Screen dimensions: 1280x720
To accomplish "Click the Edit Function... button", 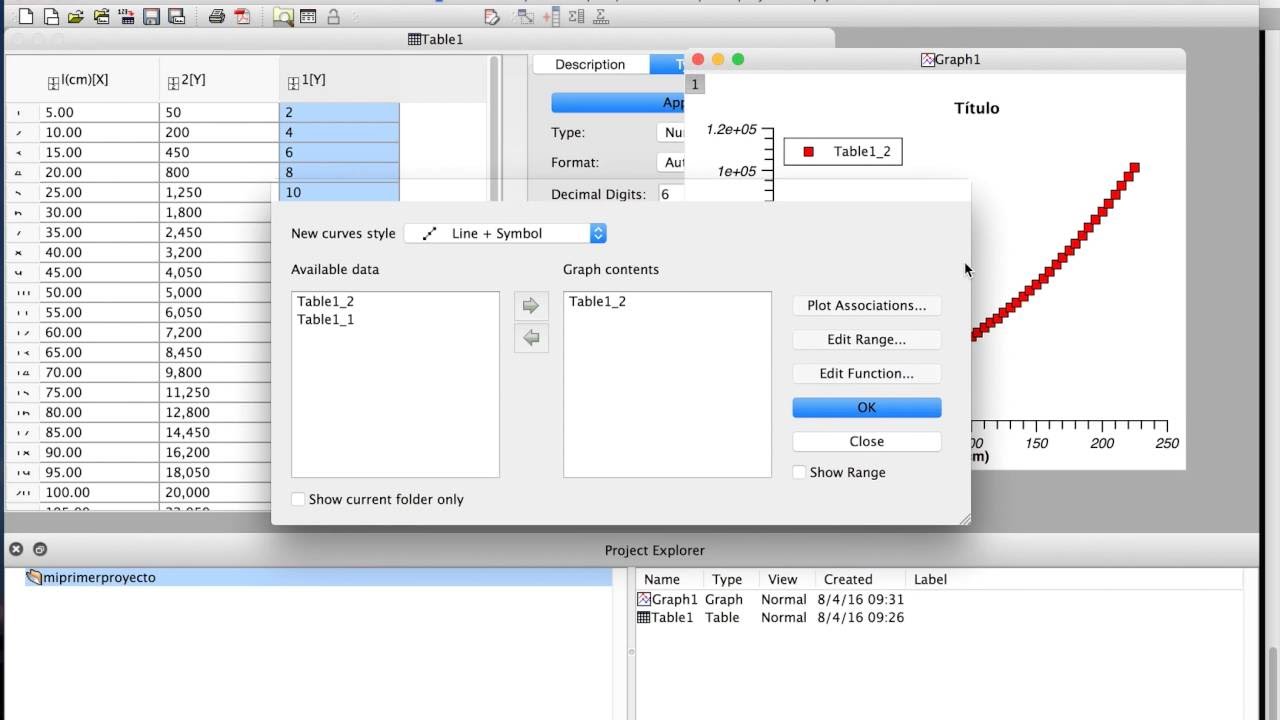I will pos(867,373).
